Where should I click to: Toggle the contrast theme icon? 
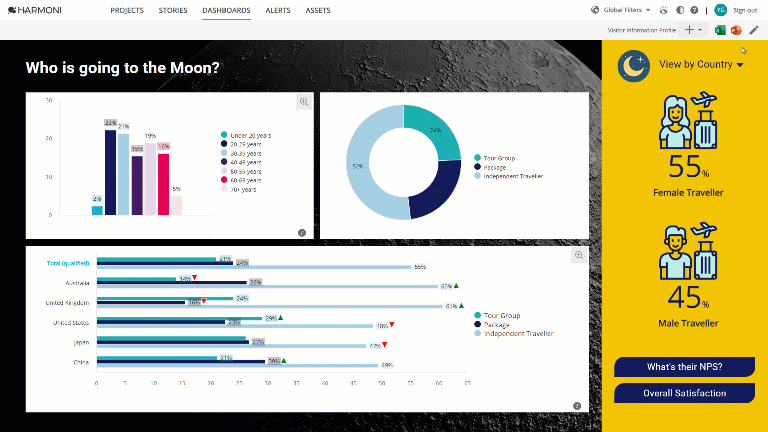tap(680, 10)
